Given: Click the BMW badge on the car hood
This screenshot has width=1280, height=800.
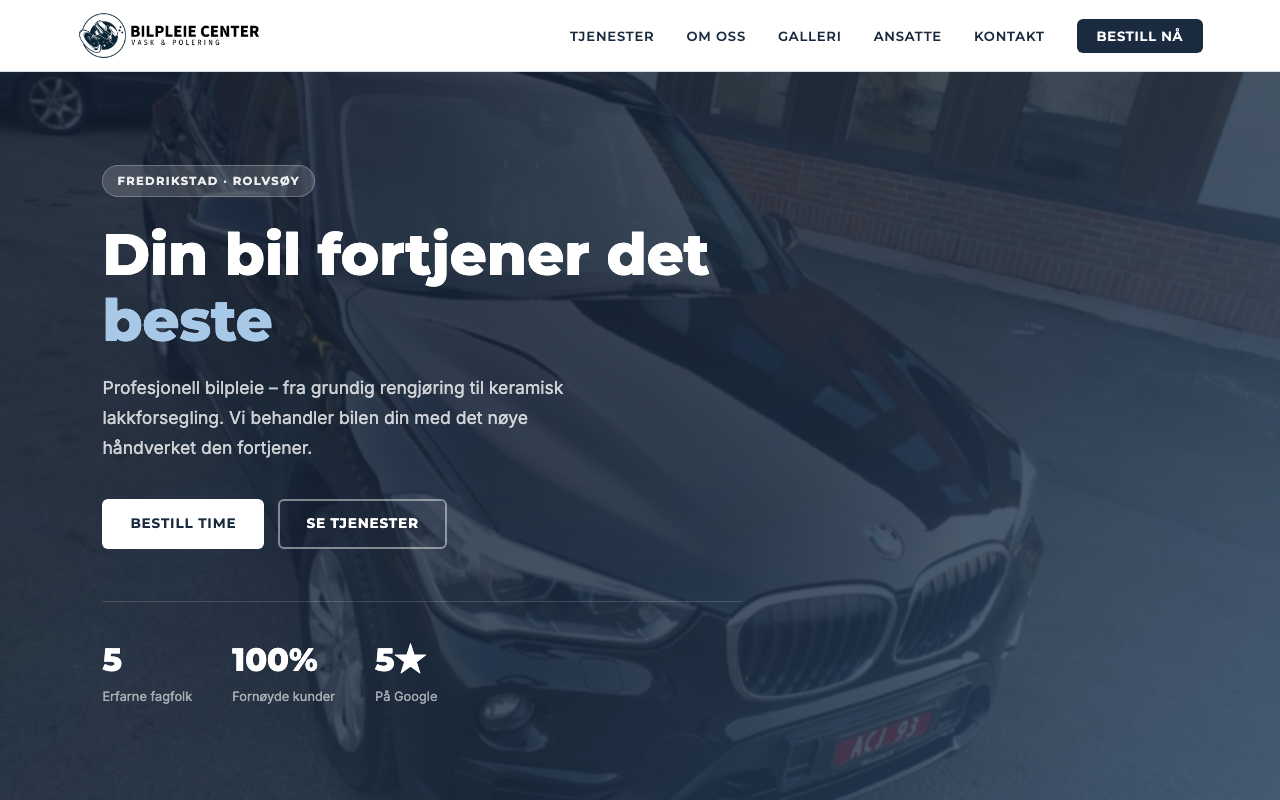Looking at the screenshot, I should (x=884, y=541).
